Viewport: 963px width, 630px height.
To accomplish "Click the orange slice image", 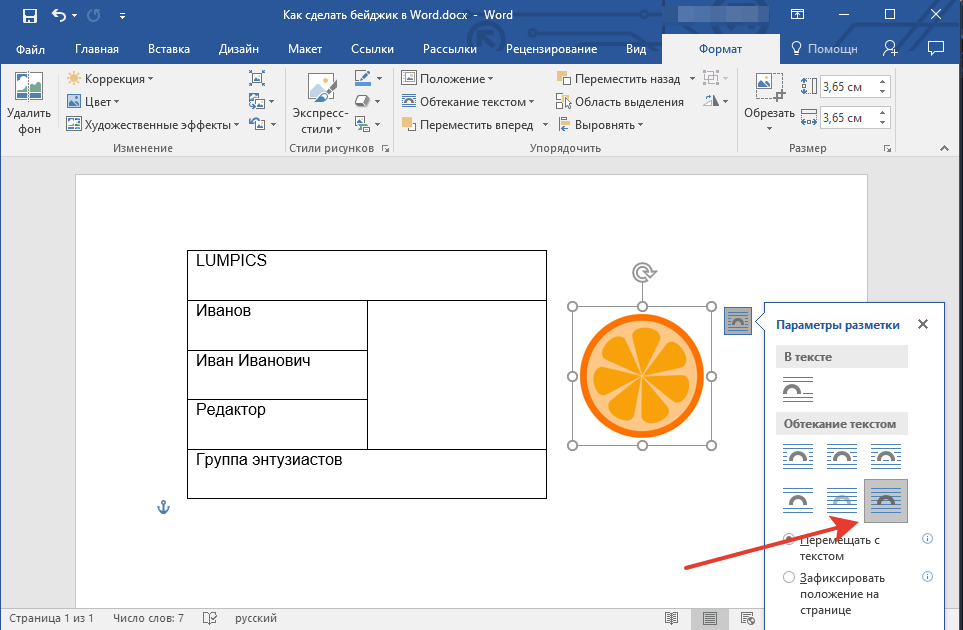I will point(642,376).
